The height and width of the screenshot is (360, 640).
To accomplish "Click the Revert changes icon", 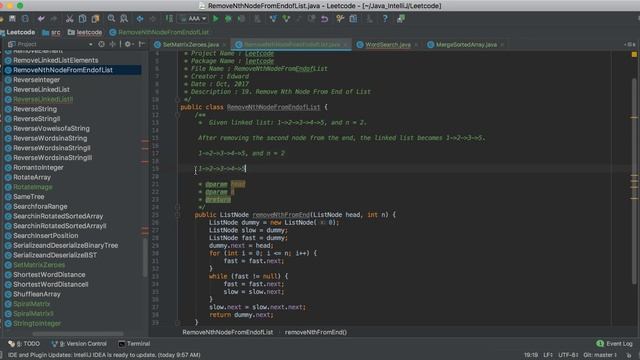I will click(324, 19).
